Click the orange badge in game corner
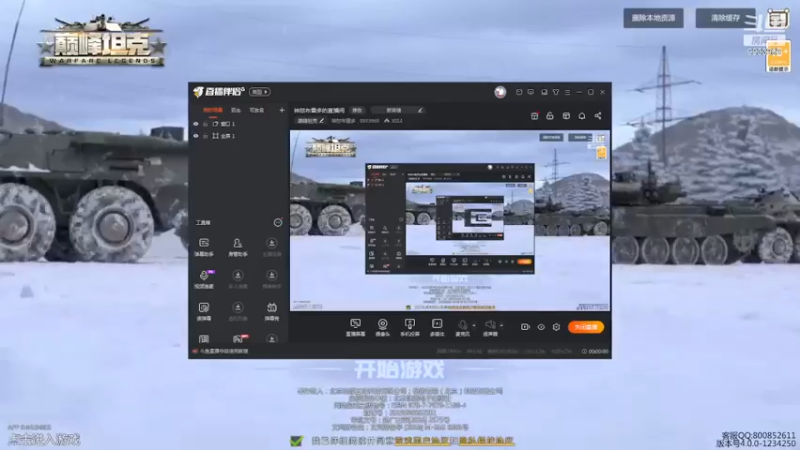800x450 pixels. [x=778, y=57]
